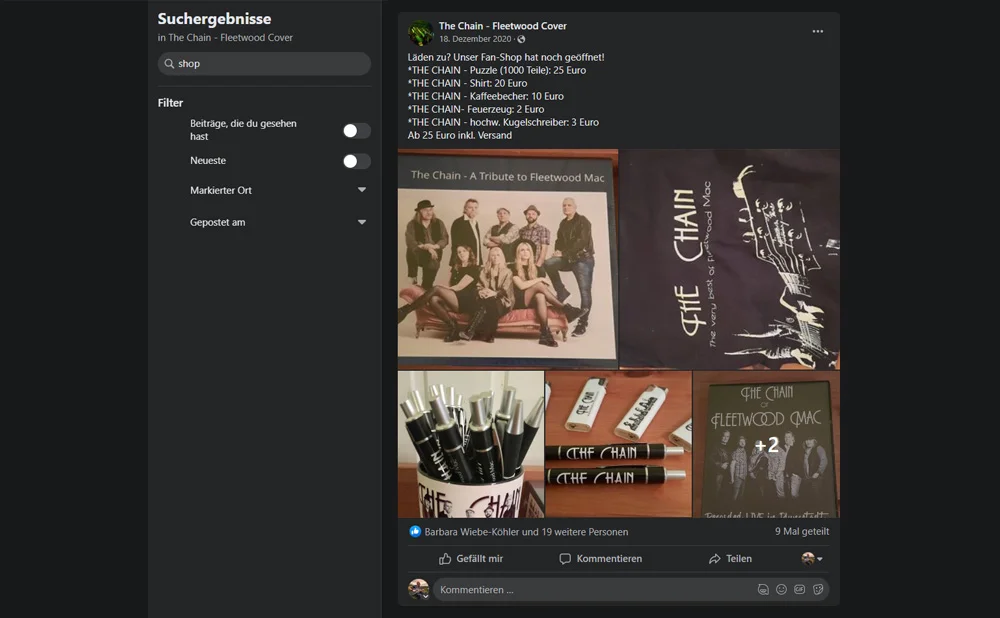1000x618 pixels.
Task: Click the public globe privacy icon
Action: 521,39
